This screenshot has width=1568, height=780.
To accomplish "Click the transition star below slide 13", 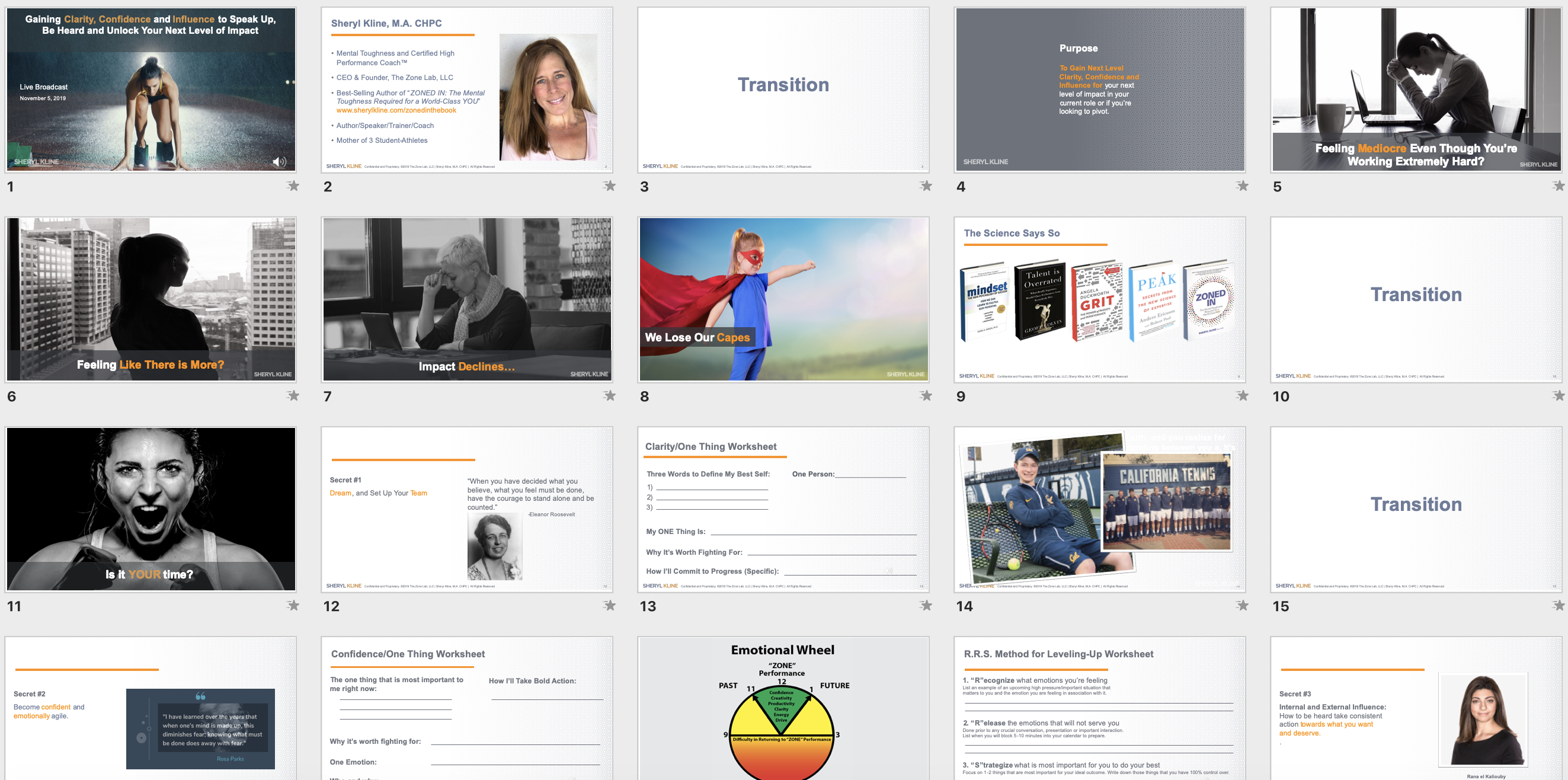I will coord(926,605).
